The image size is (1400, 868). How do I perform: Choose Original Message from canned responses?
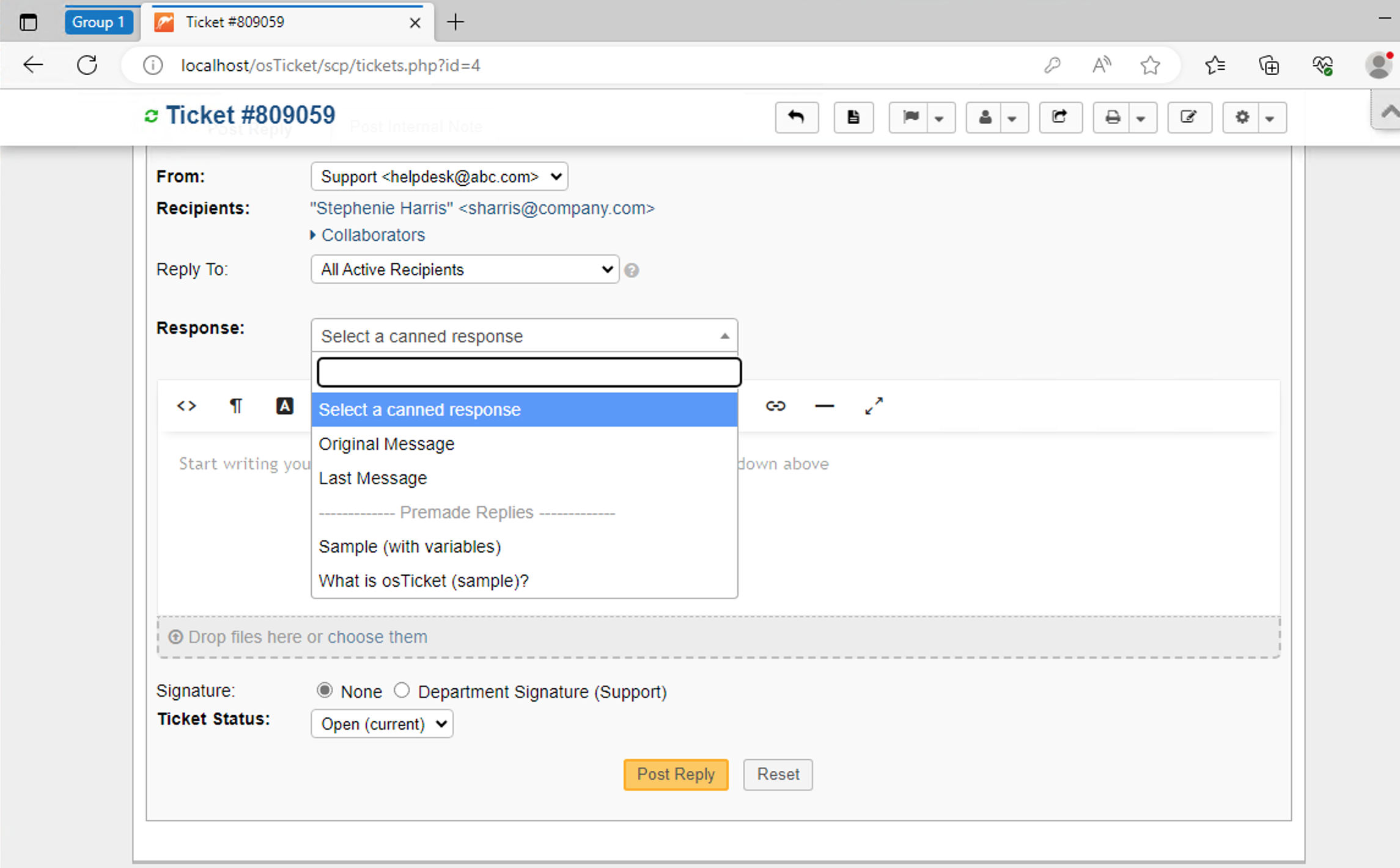coord(386,444)
